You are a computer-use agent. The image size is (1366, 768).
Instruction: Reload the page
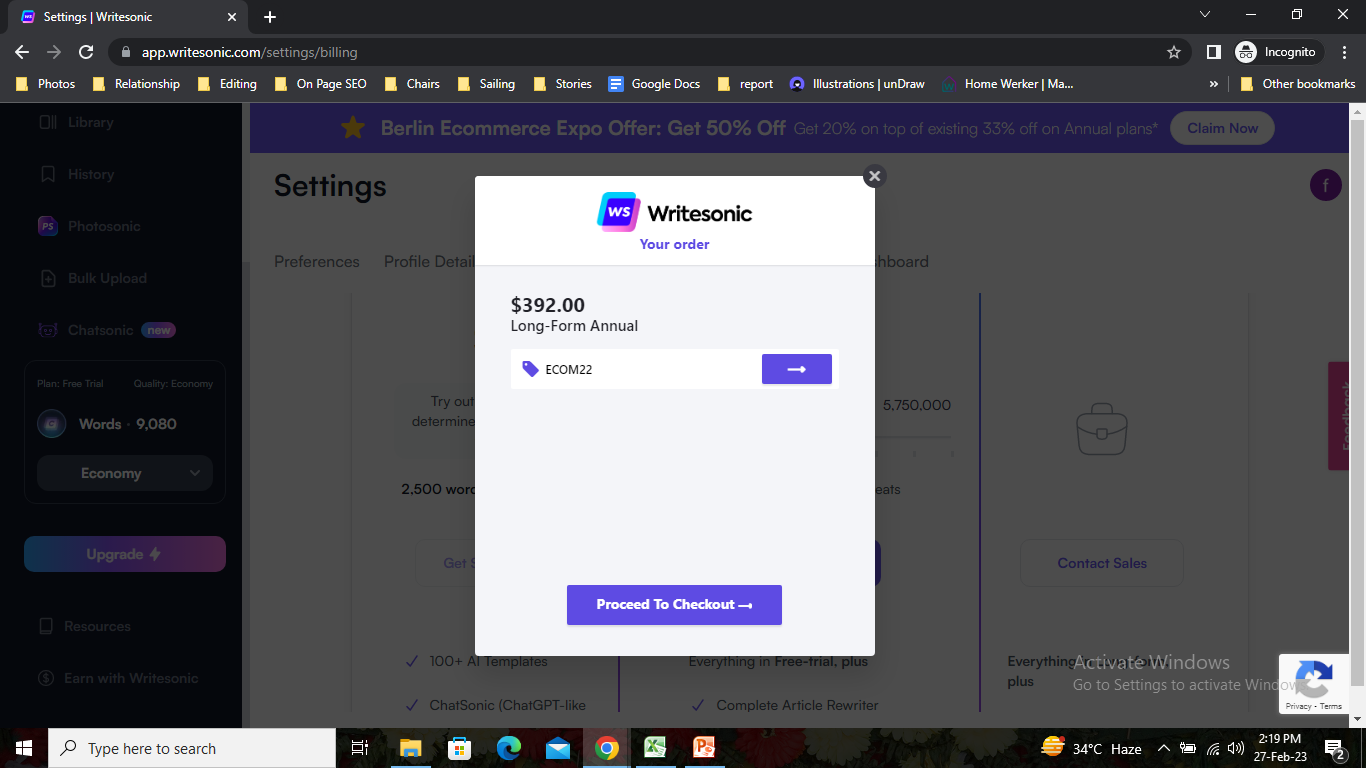pyautogui.click(x=86, y=52)
